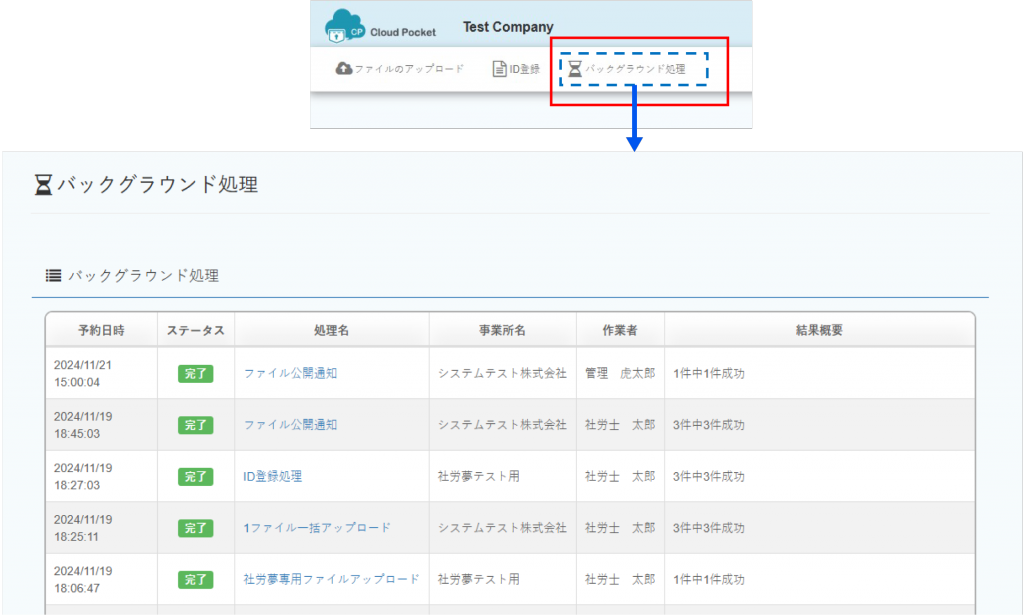The width and height of the screenshot is (1024, 615).
Task: Click 3件中3件成功 in the 18:45:03 row
Action: pos(709,425)
